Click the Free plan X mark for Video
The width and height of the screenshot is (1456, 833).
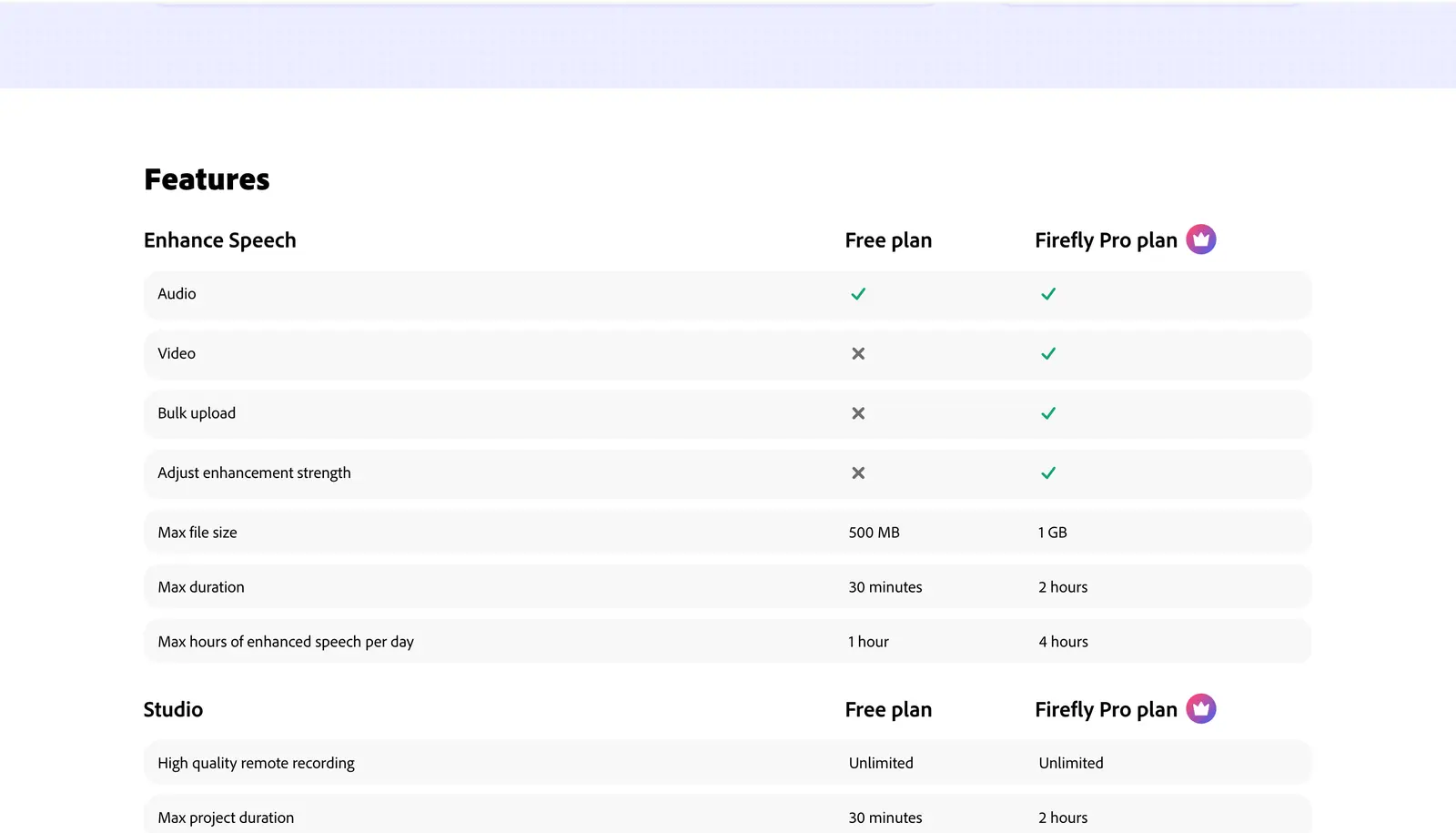pyautogui.click(x=858, y=353)
